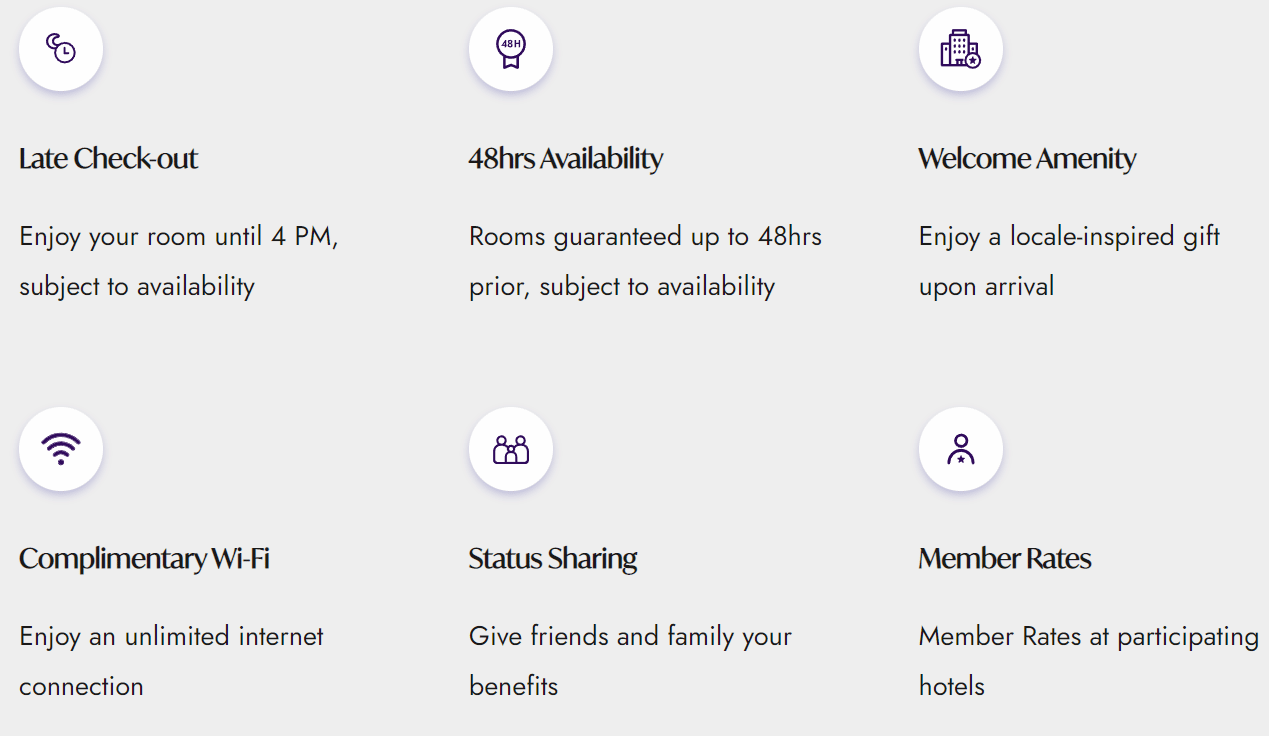Click the Status Sharing heading
Screen dimensions: 1269x736
click(x=553, y=559)
